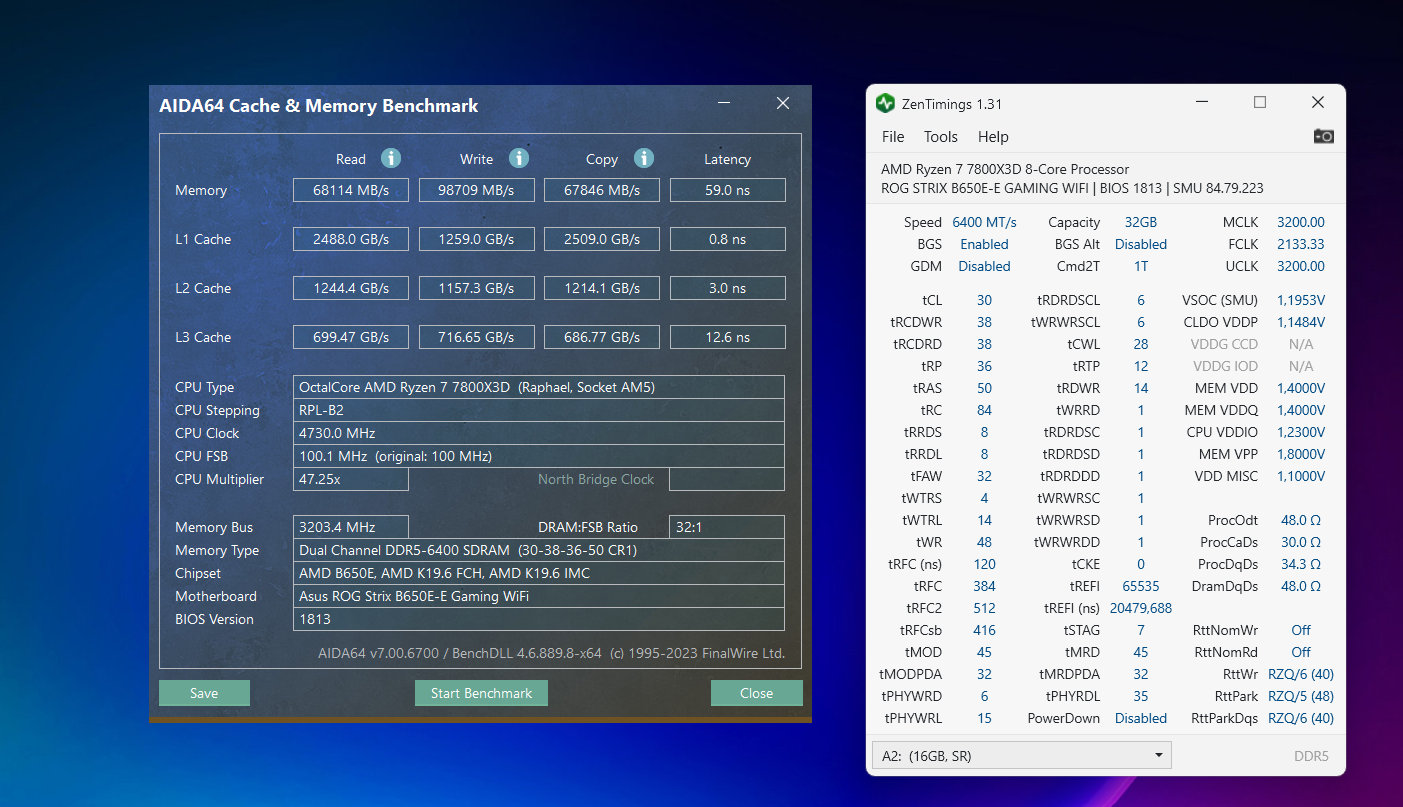Click the Memory Bus value 3203.4 MHz
The image size is (1403, 807).
(x=351, y=527)
